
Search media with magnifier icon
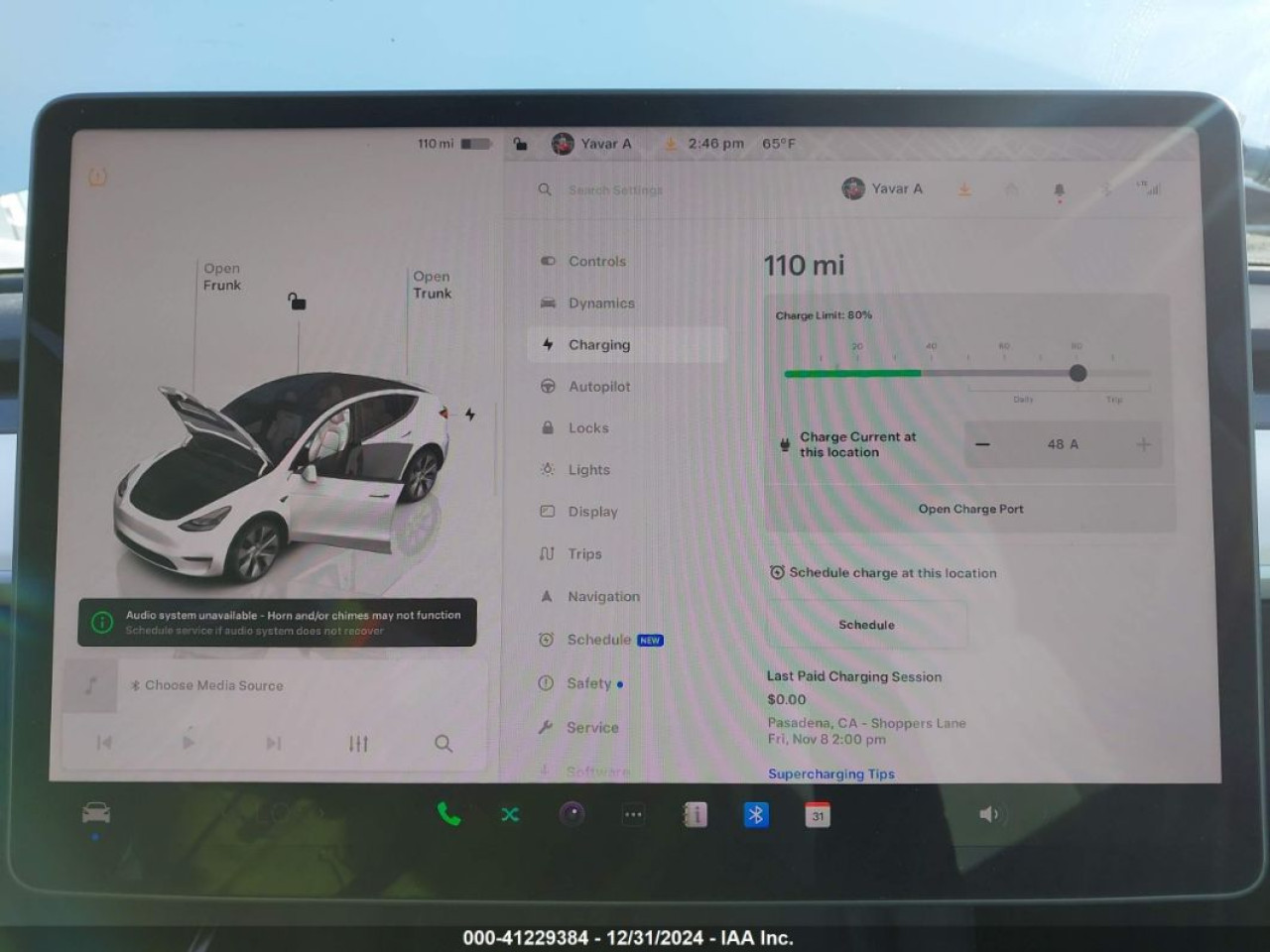click(444, 743)
